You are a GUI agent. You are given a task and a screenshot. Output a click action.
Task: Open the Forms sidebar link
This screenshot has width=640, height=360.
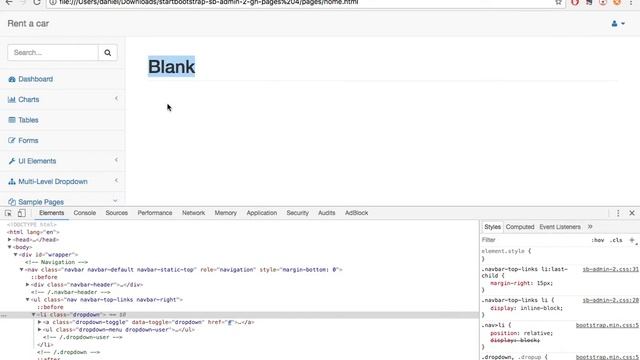(x=28, y=140)
